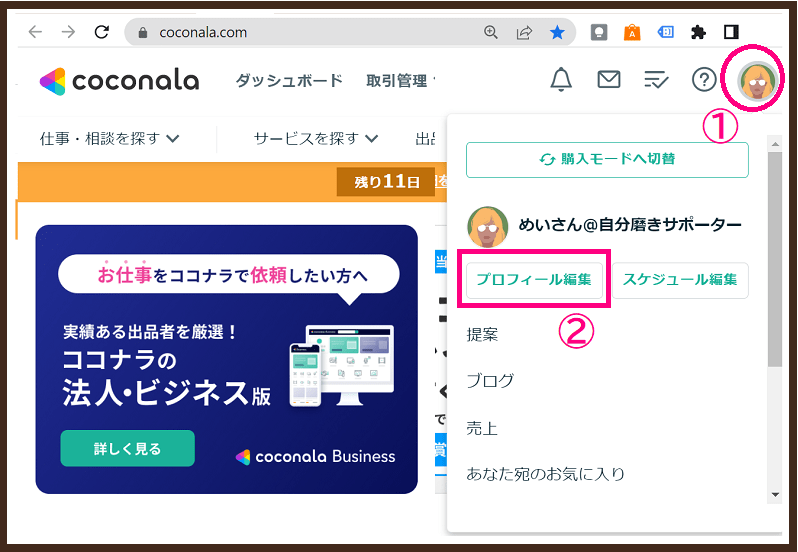The width and height of the screenshot is (798, 552).
Task: Click the coconala logo
Action: [119, 81]
